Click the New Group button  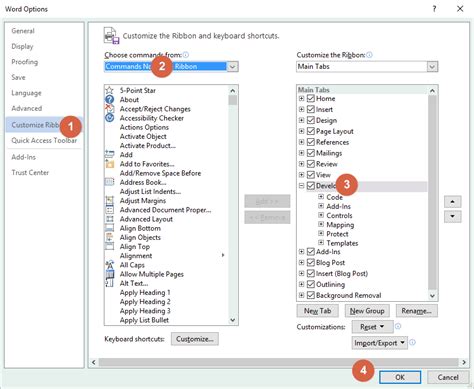point(367,311)
